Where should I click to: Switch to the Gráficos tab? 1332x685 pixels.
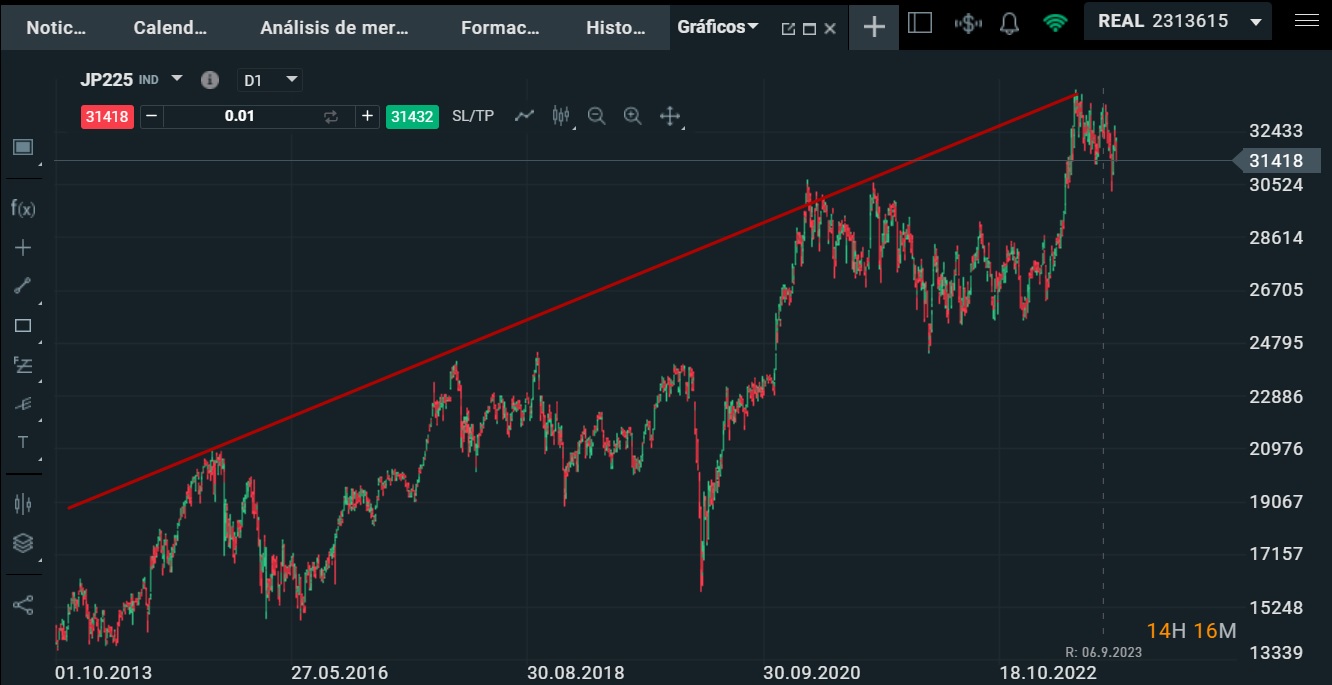tap(712, 27)
